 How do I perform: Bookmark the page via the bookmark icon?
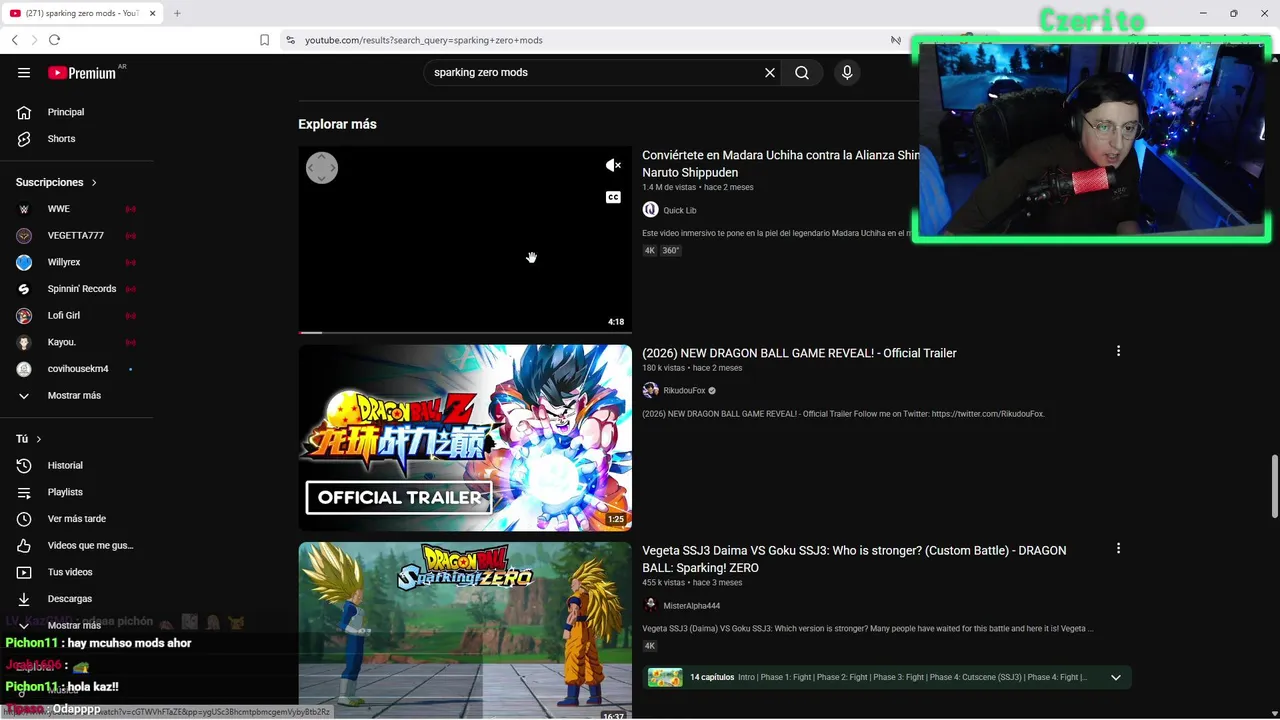[264, 40]
